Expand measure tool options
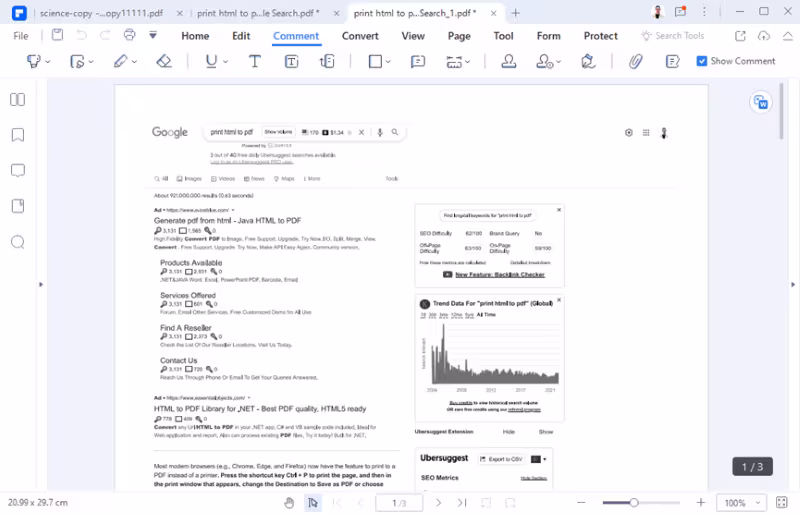This screenshot has width=800, height=514. click(468, 62)
